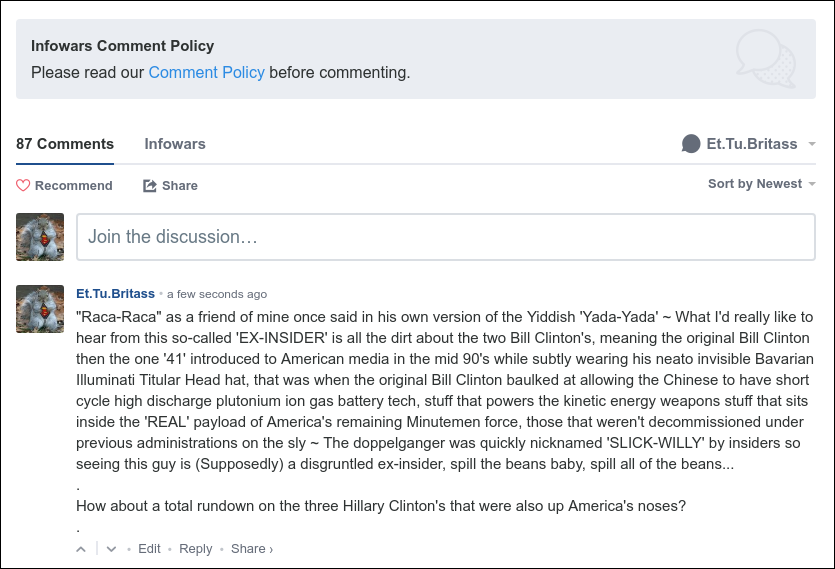835x569 pixels.
Task: Click the Recommend text label
Action: [x=74, y=186]
